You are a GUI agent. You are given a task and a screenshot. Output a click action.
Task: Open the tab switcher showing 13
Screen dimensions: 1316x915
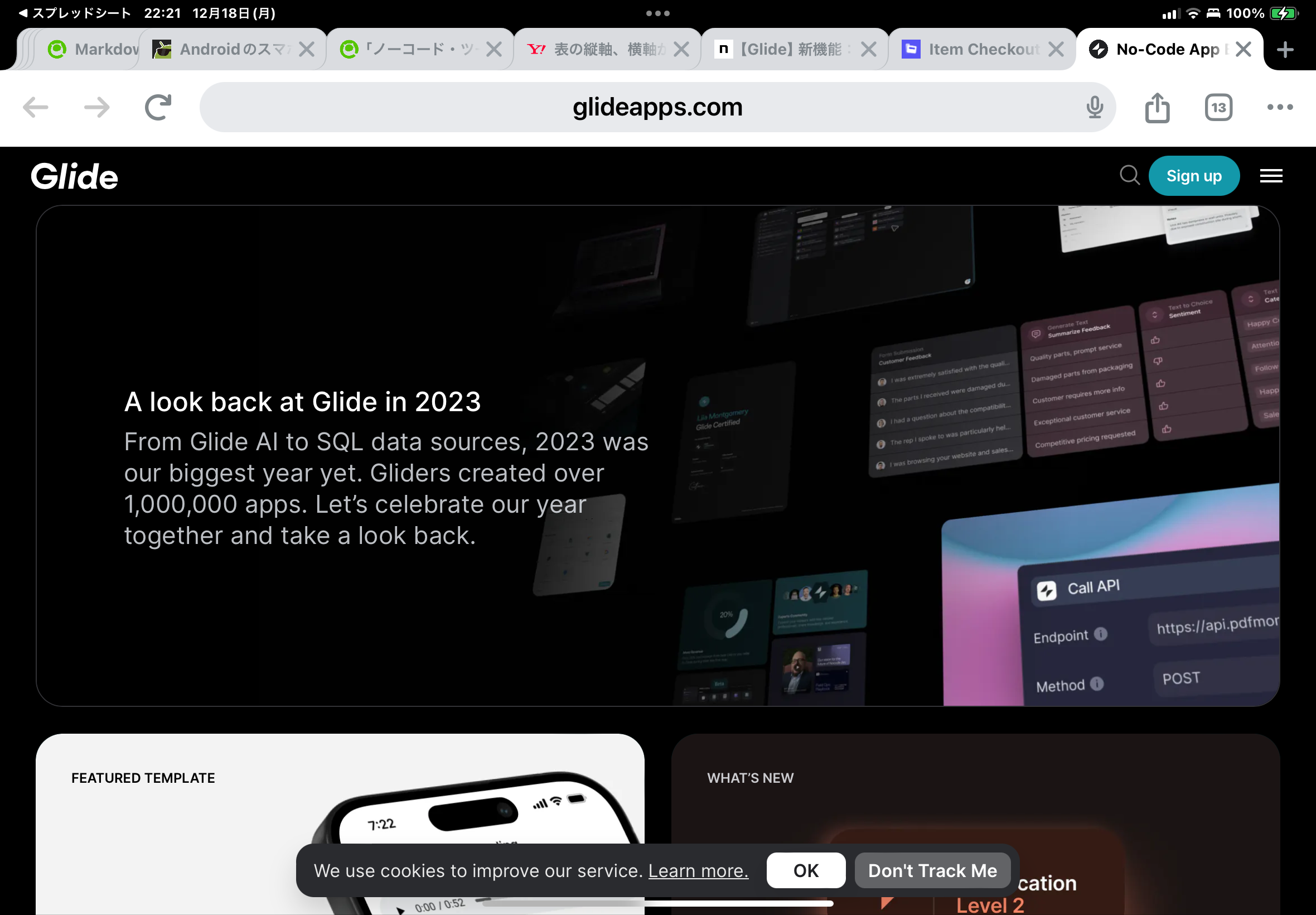[1218, 107]
